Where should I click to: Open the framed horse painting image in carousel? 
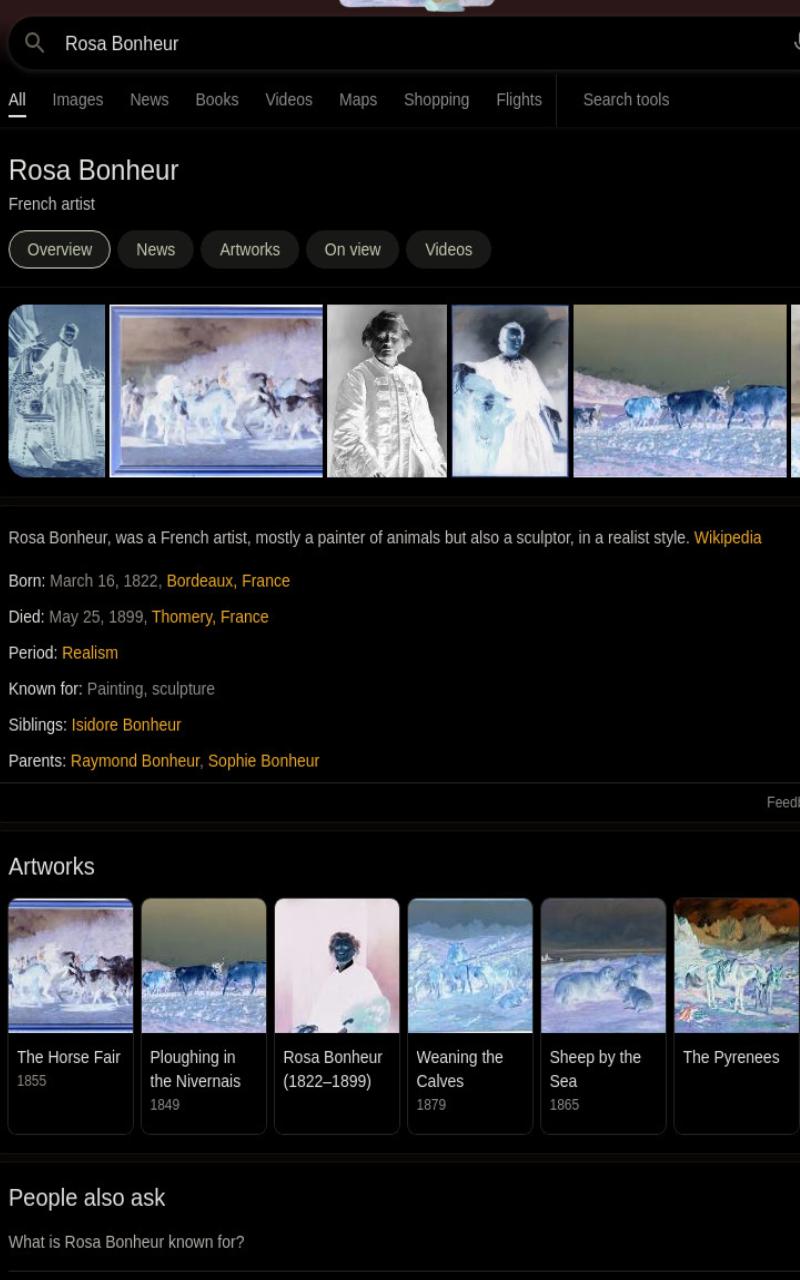coord(216,391)
